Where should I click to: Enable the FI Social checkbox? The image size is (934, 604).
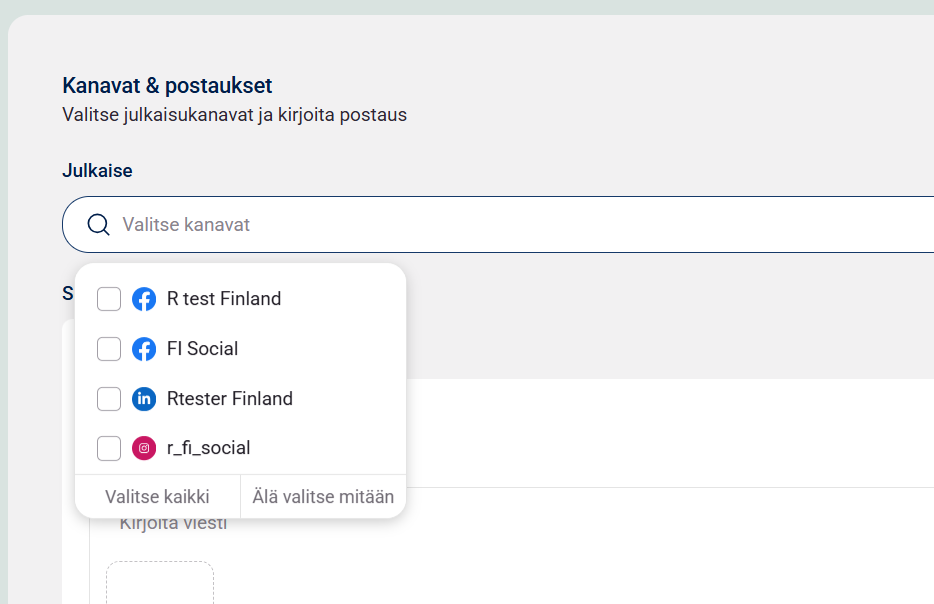pos(109,349)
